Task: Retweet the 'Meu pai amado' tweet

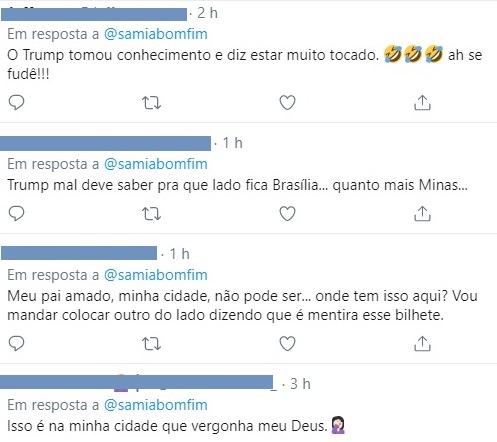Action: click(x=151, y=344)
